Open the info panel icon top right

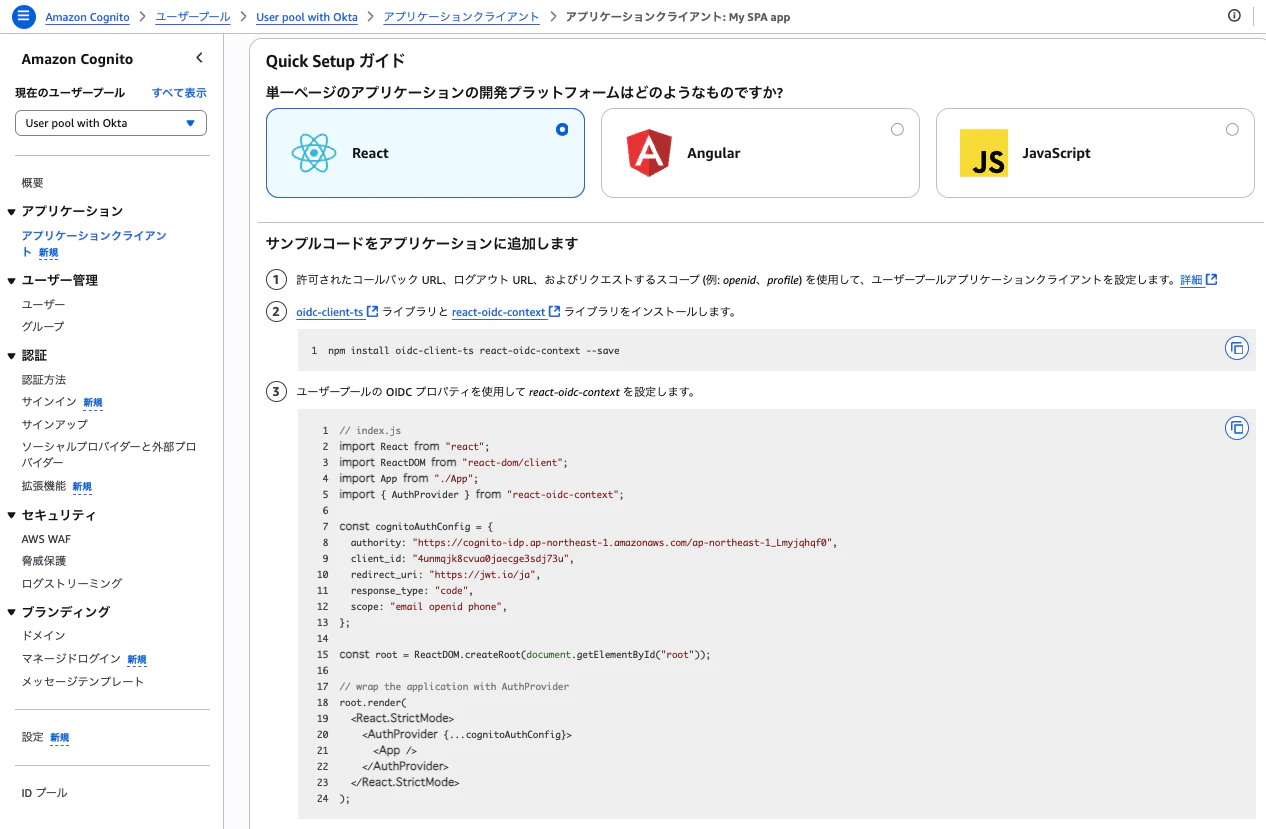(1234, 16)
